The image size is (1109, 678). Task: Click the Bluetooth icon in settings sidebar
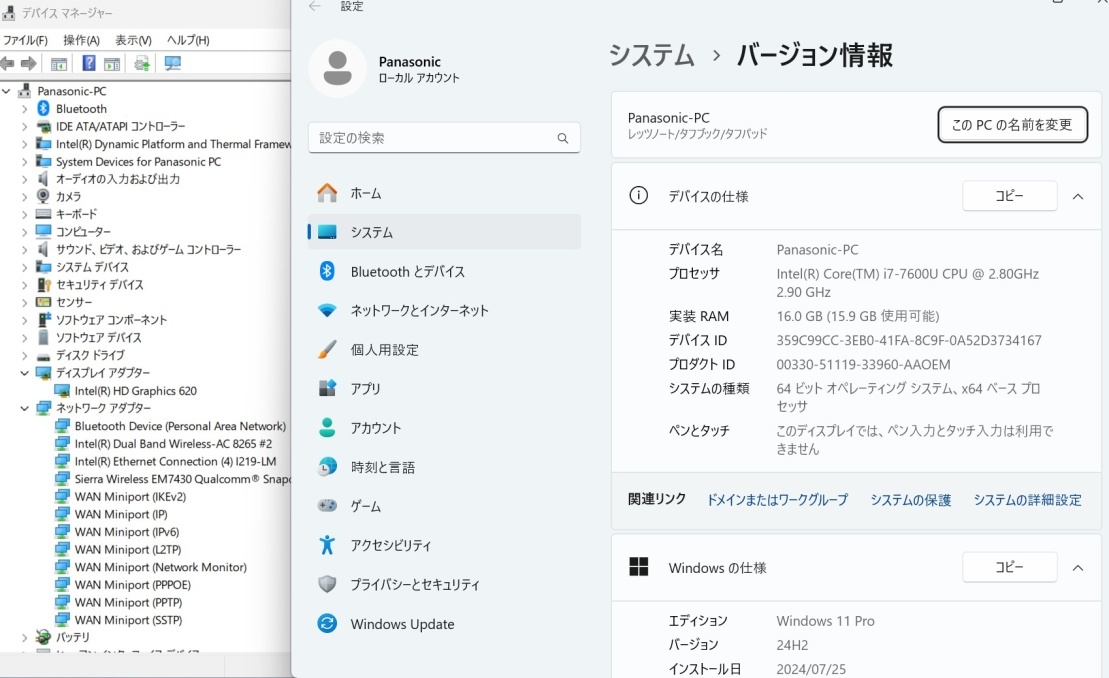(327, 271)
